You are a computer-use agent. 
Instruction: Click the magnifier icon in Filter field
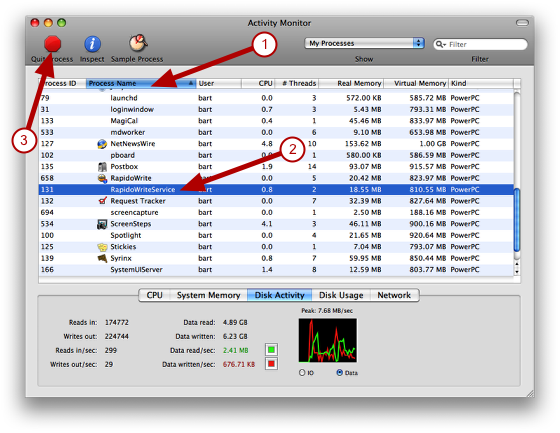440,44
